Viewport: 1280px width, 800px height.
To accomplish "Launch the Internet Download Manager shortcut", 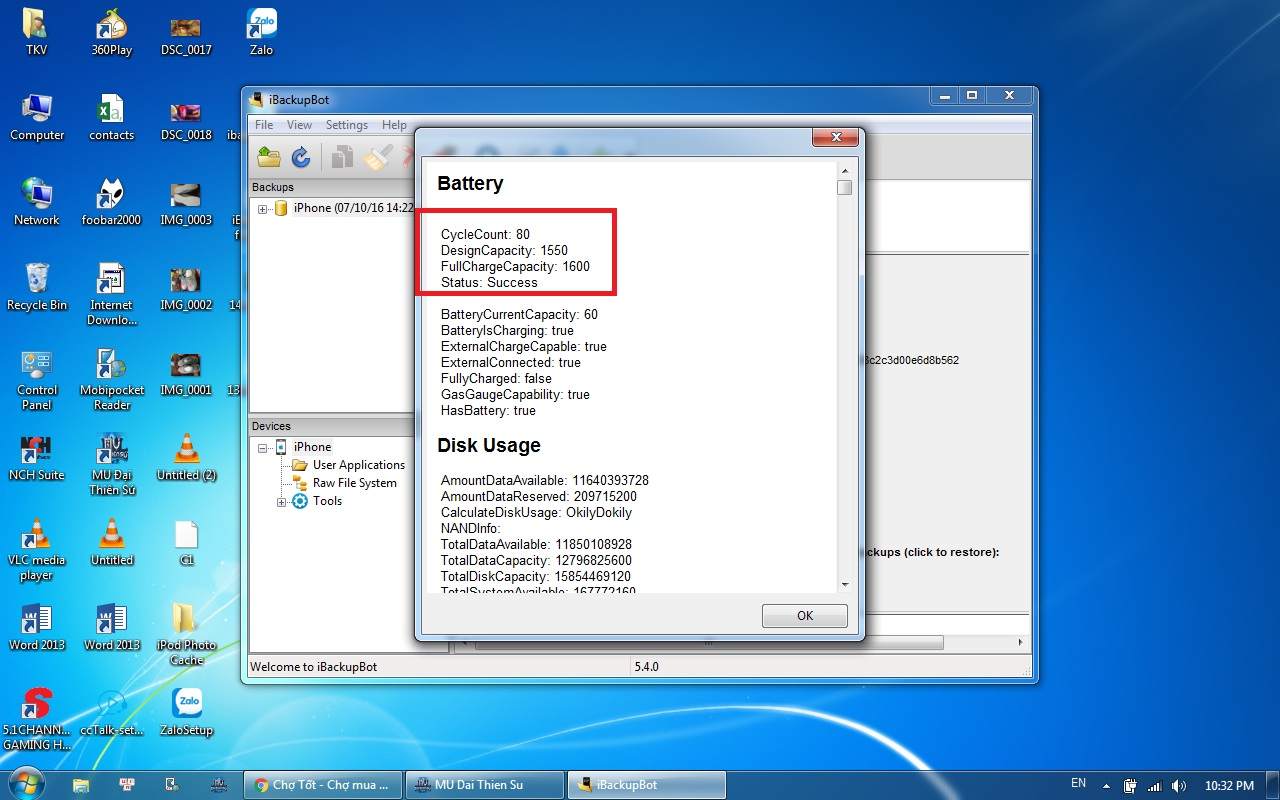I will point(111,295).
